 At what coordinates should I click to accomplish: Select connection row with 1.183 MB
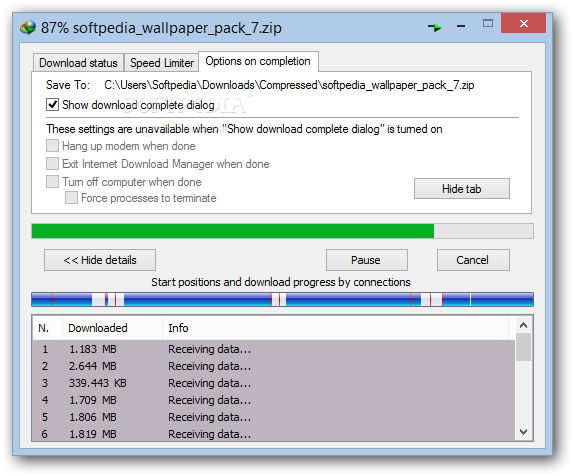274,349
